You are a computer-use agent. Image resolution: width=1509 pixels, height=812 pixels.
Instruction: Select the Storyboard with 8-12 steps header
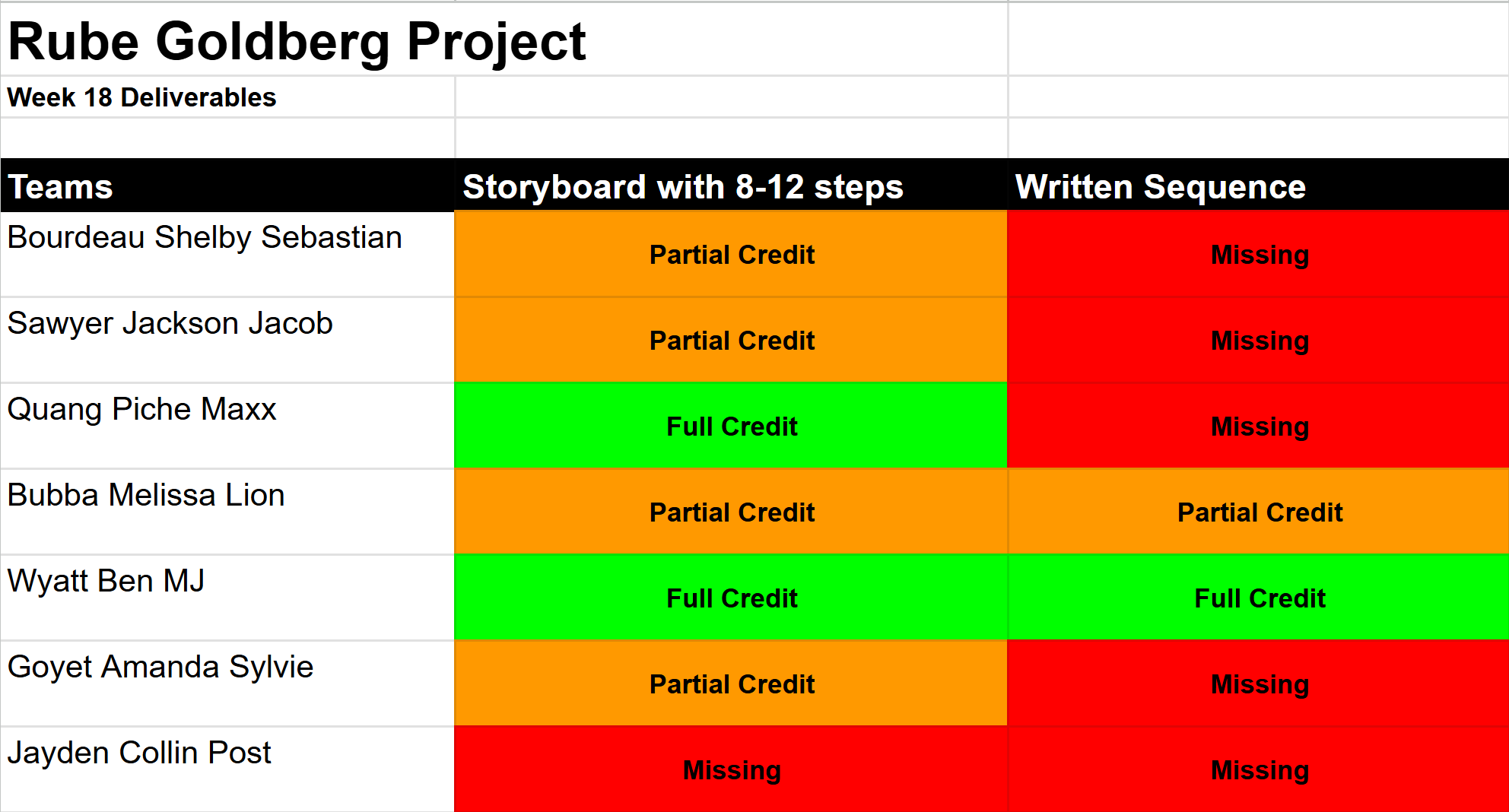point(682,187)
